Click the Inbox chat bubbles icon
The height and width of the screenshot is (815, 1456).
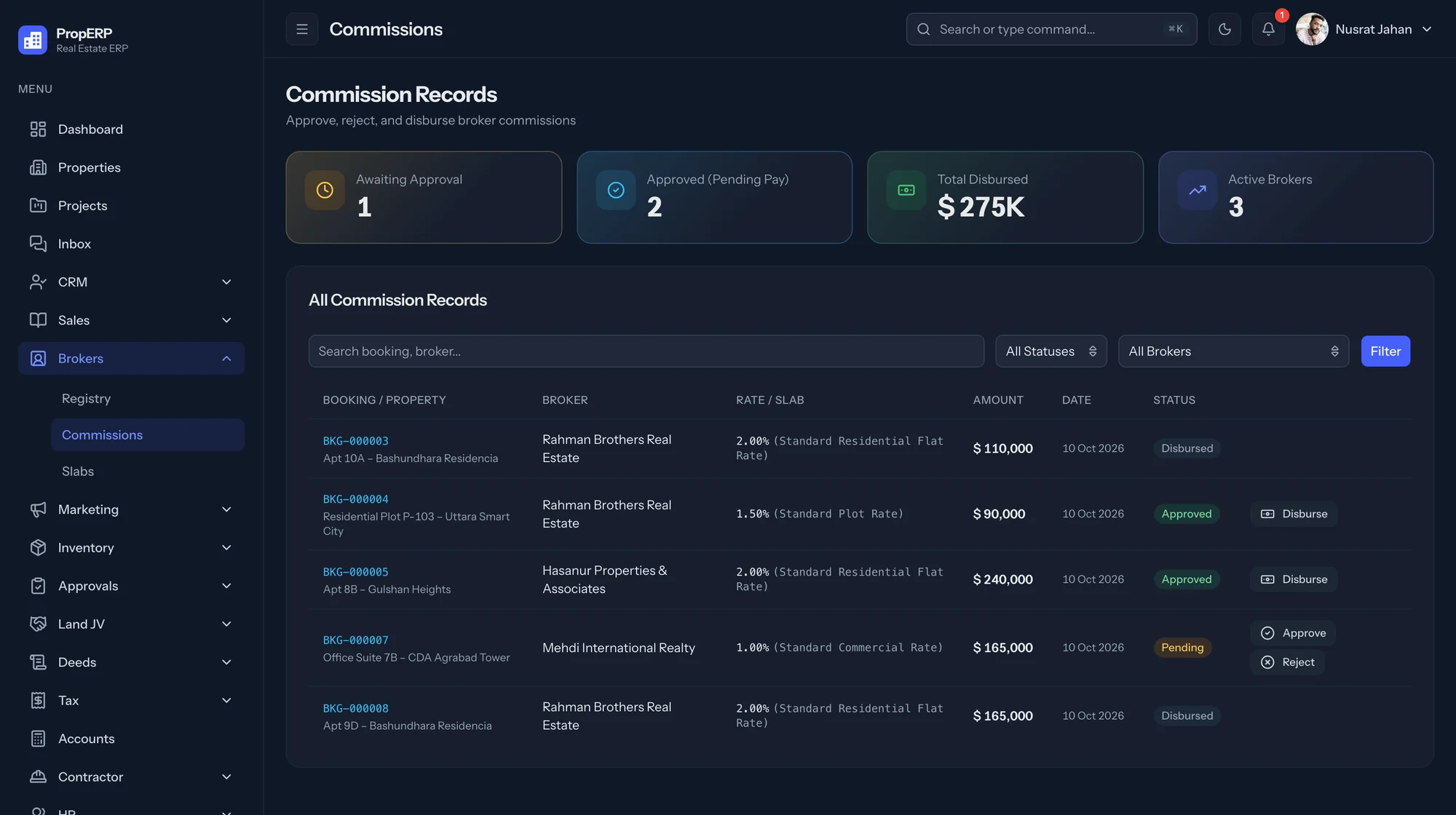[38, 244]
